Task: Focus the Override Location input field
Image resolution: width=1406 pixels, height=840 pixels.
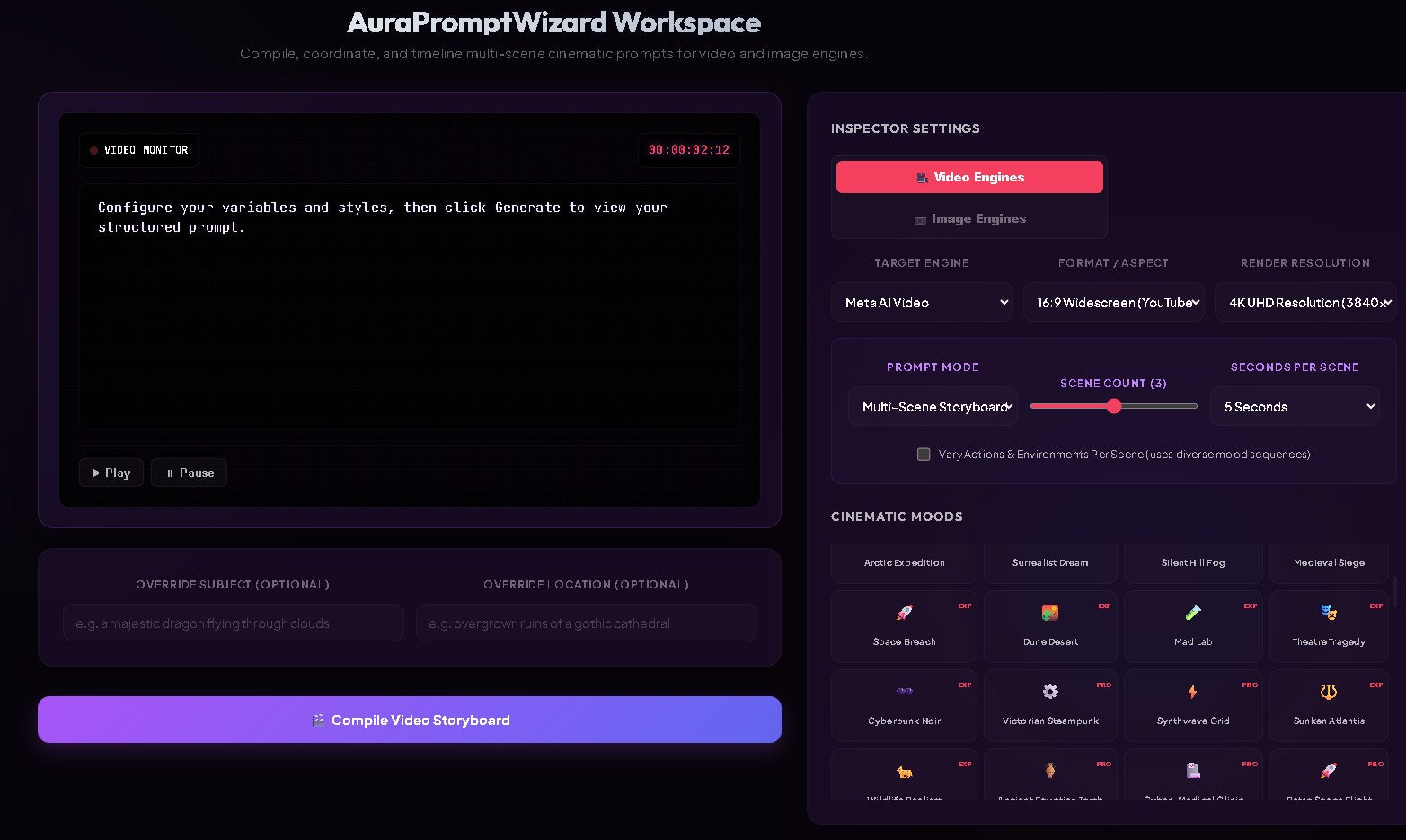Action: click(587, 623)
